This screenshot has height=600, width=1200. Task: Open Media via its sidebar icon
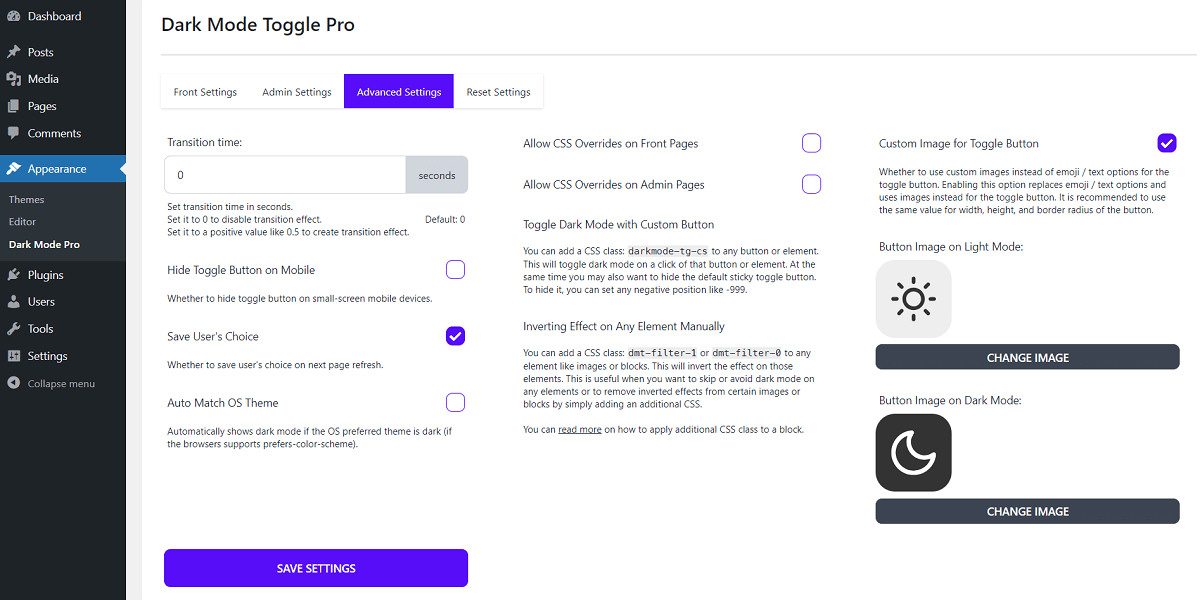[x=14, y=79]
